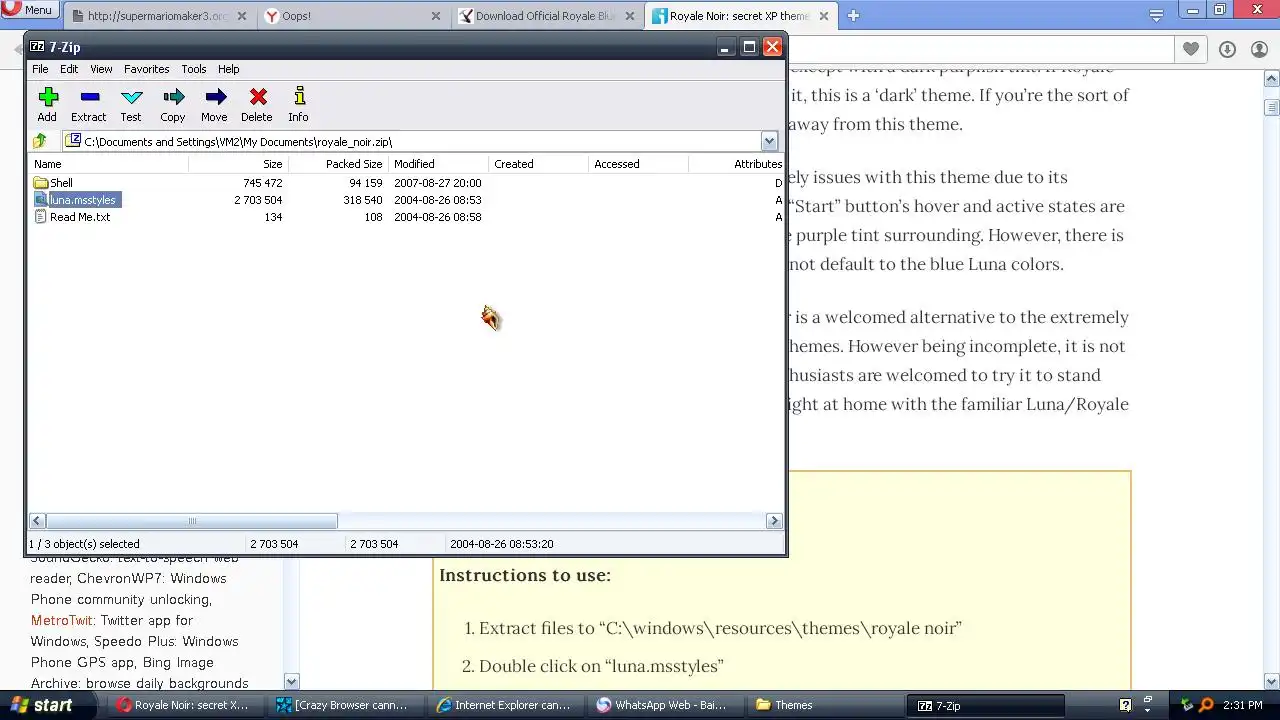Click the 7-Zip taskbar button

(x=987, y=705)
